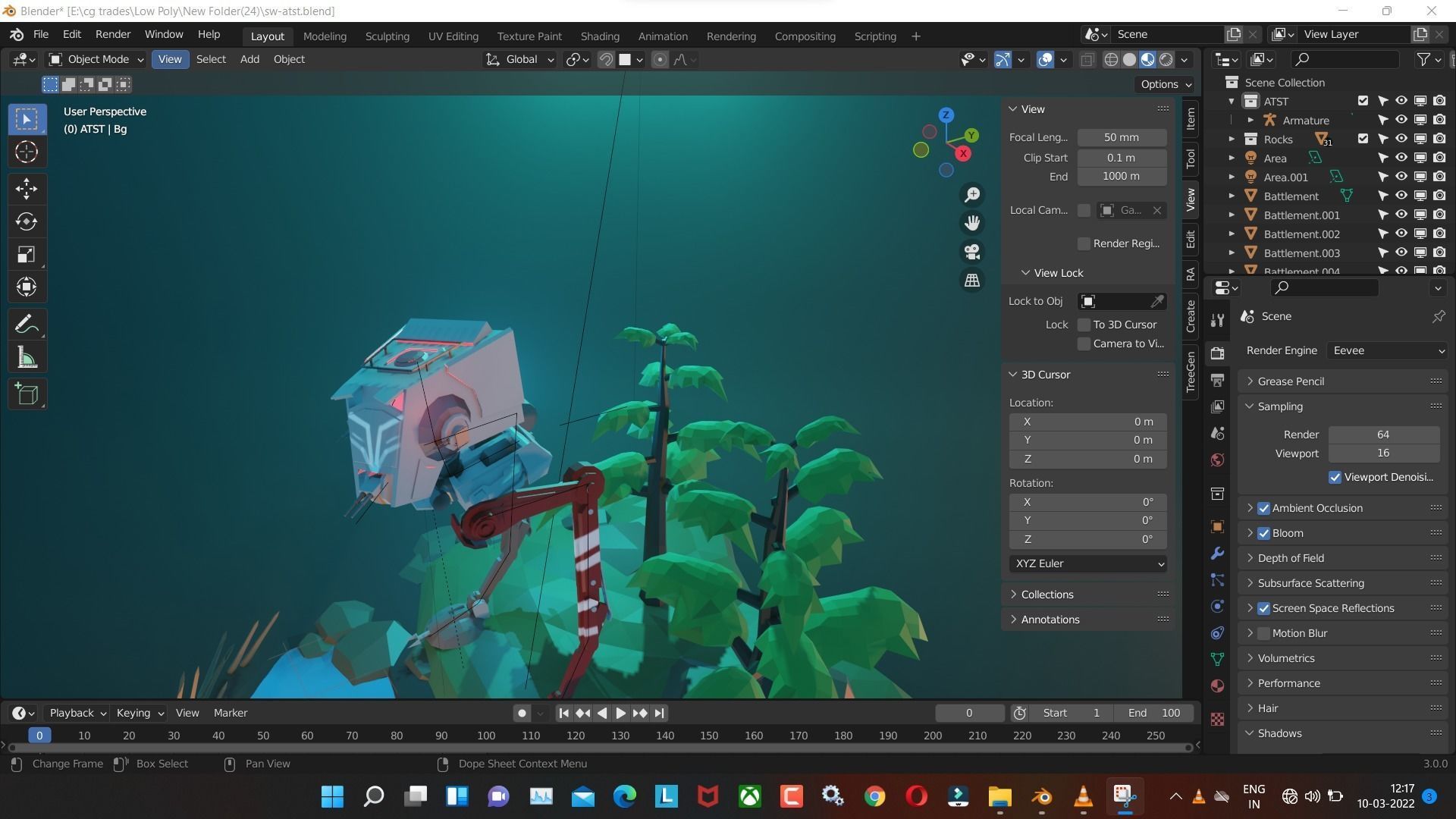The image size is (1456, 819).
Task: Expand the Depth of Field panel
Action: (1291, 558)
